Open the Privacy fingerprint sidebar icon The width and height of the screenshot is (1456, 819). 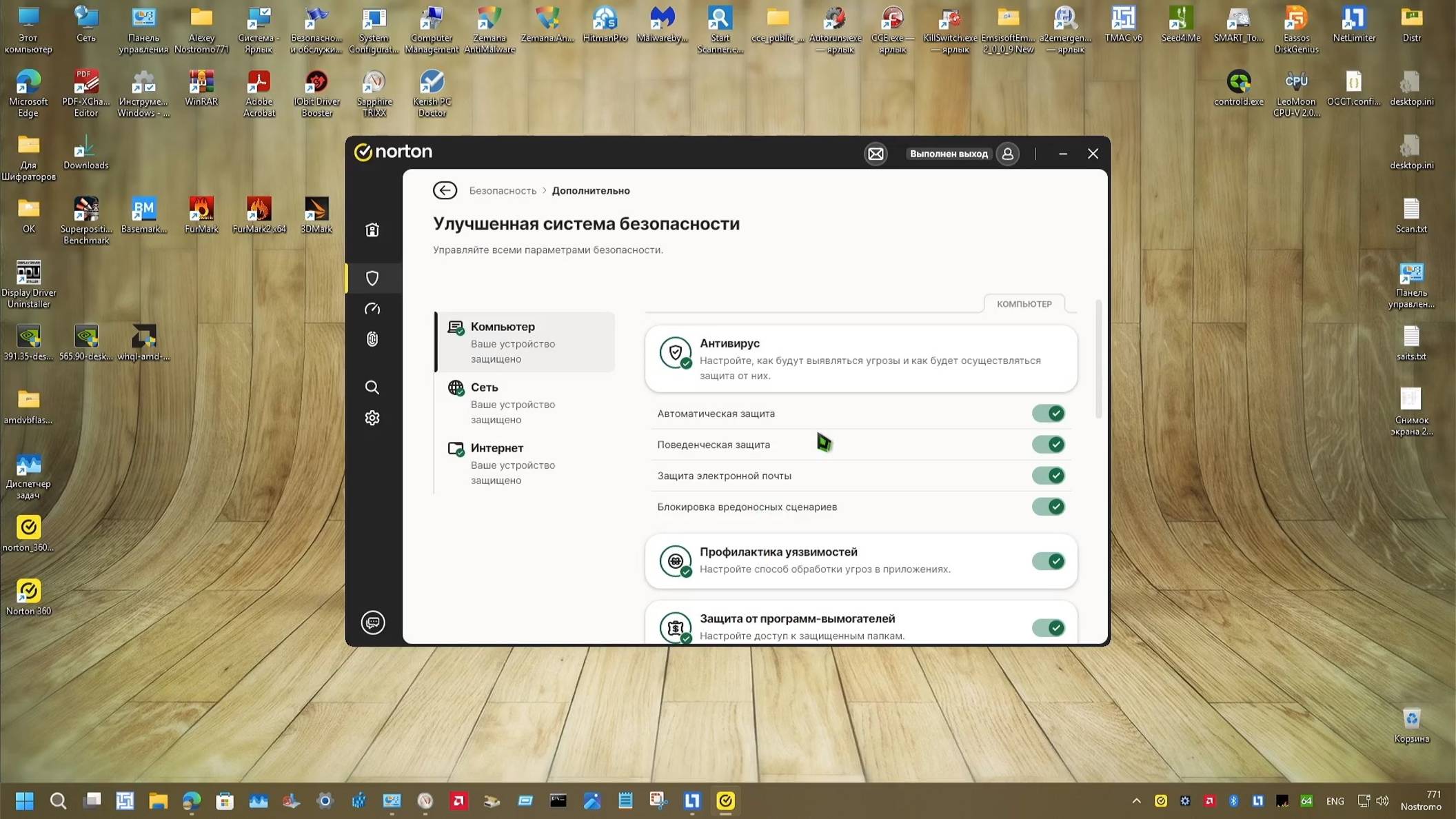click(372, 339)
